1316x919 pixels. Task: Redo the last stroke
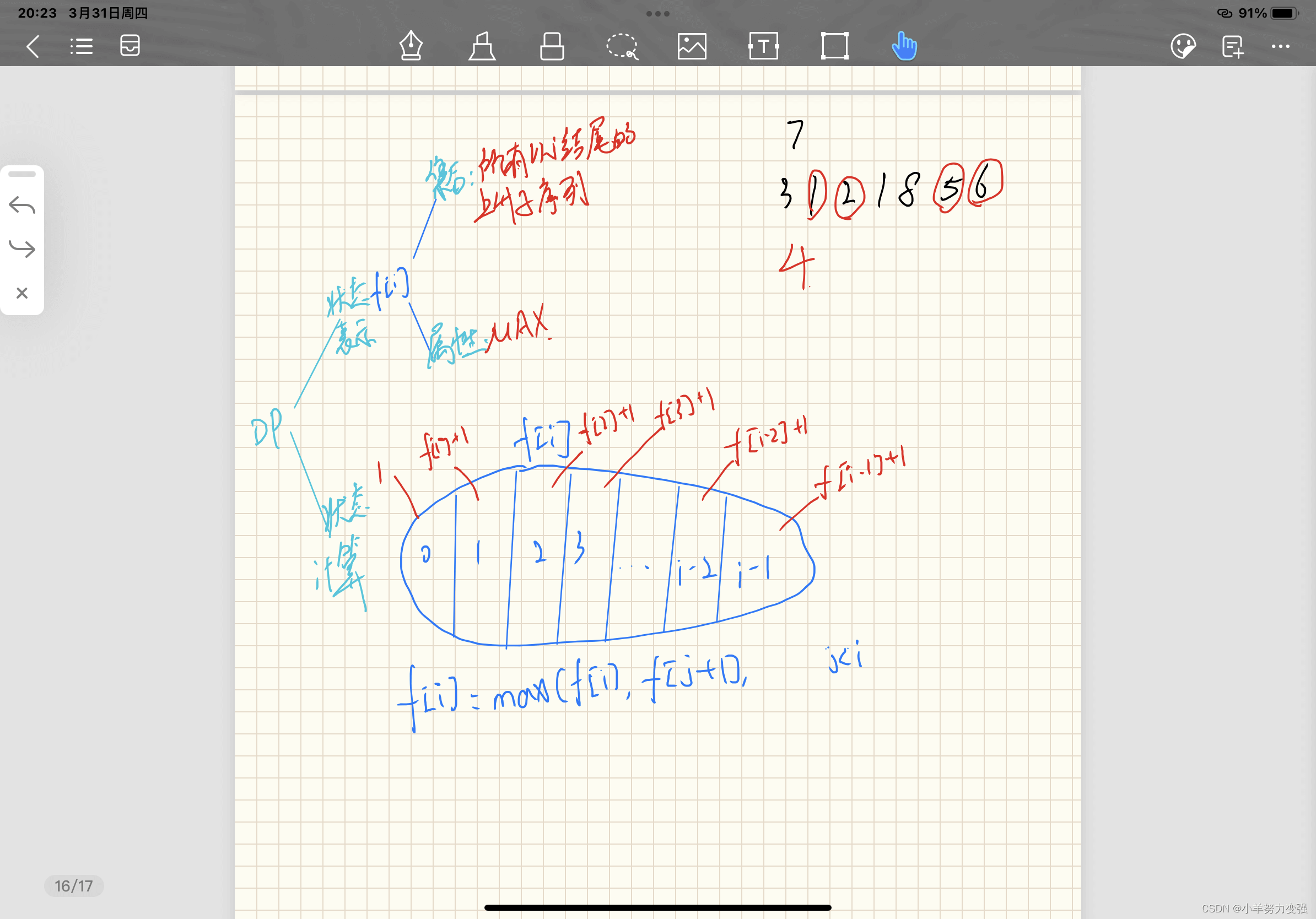pyautogui.click(x=23, y=248)
